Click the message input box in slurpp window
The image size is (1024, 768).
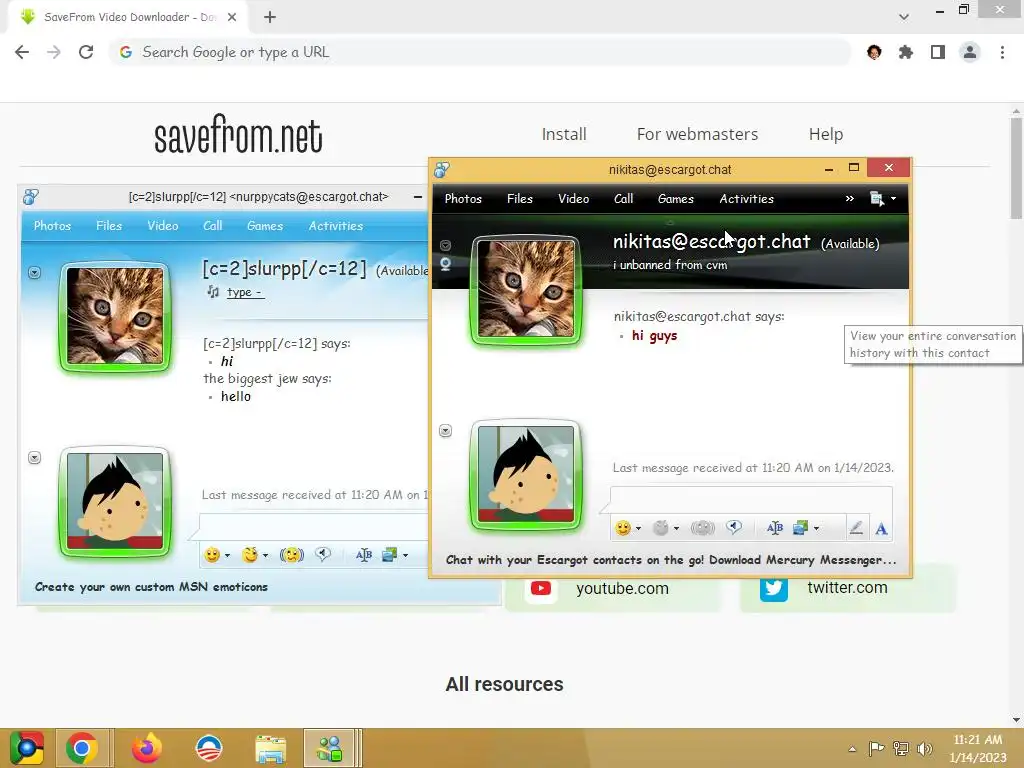click(x=313, y=526)
